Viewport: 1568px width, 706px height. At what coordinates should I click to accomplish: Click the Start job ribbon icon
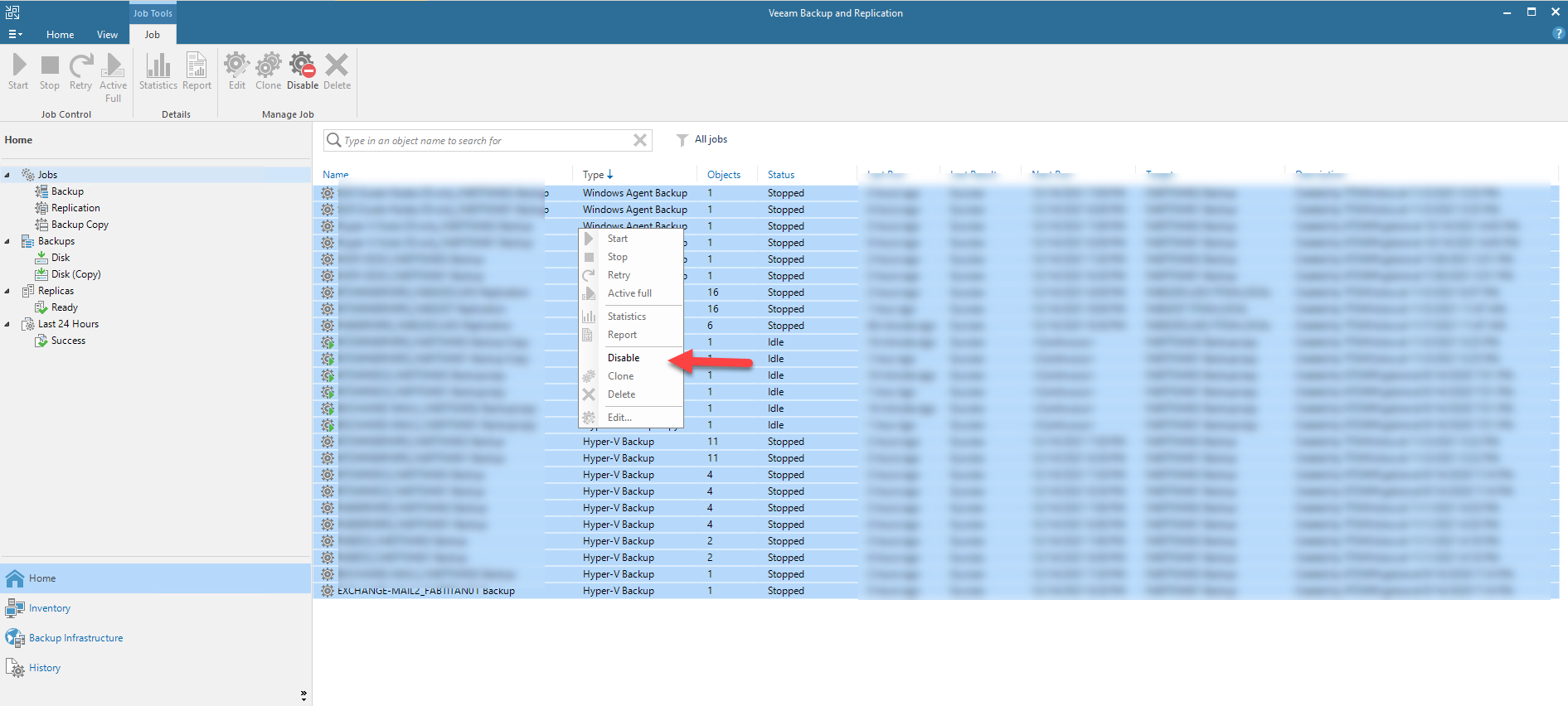[x=19, y=65]
